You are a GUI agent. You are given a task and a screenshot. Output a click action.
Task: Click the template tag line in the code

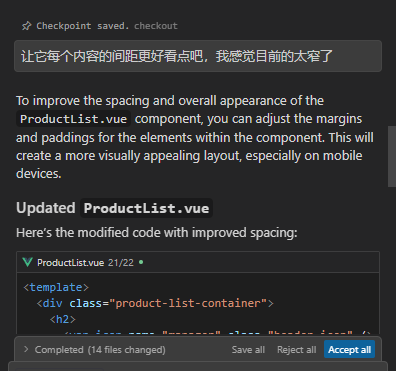tap(56, 287)
